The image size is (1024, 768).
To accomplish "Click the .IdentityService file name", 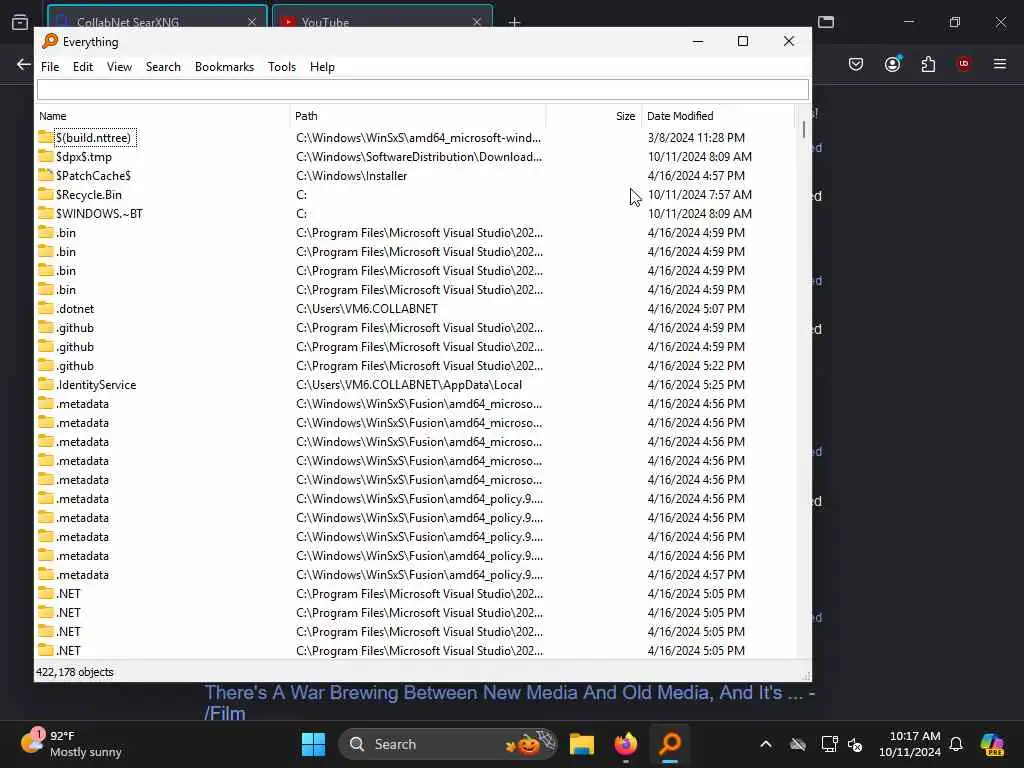I will [x=96, y=385].
